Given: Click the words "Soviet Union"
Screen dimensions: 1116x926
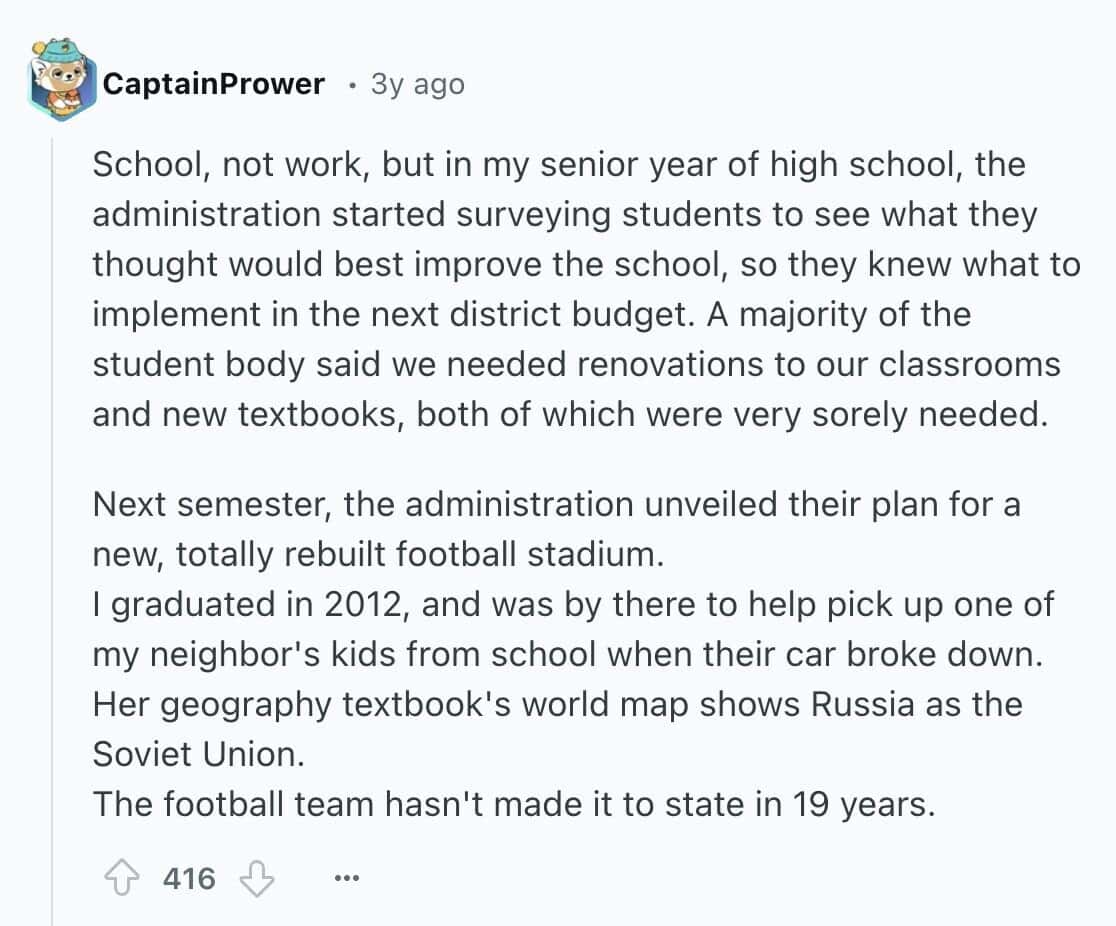Looking at the screenshot, I should (x=197, y=754).
